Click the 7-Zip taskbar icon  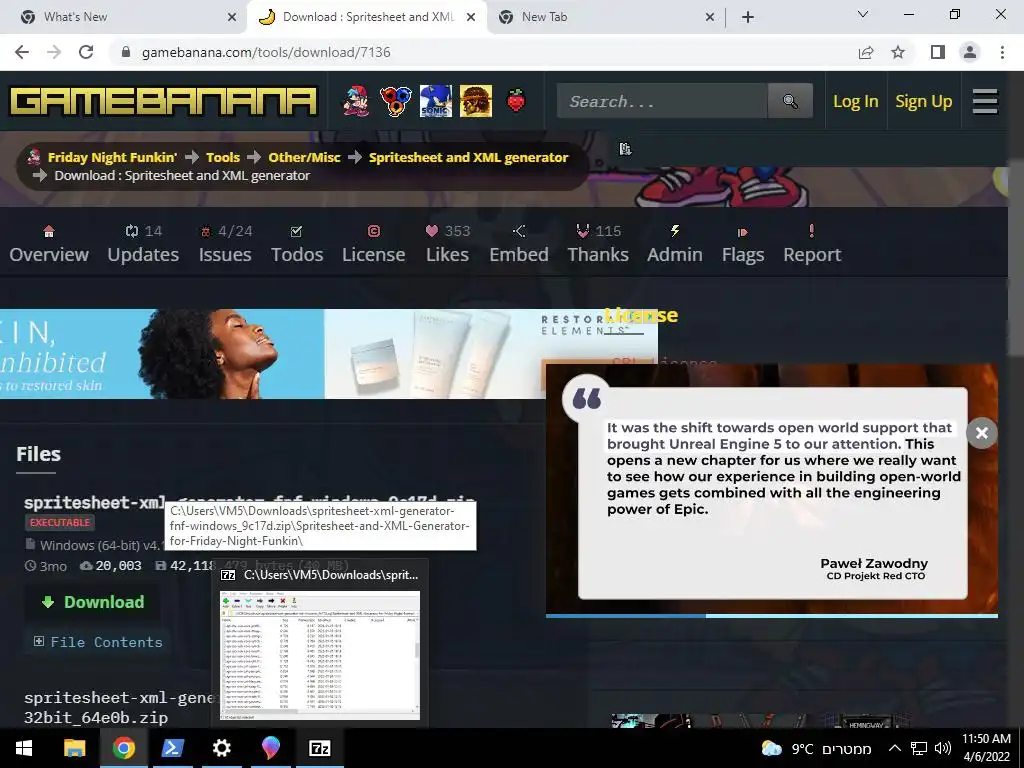319,748
